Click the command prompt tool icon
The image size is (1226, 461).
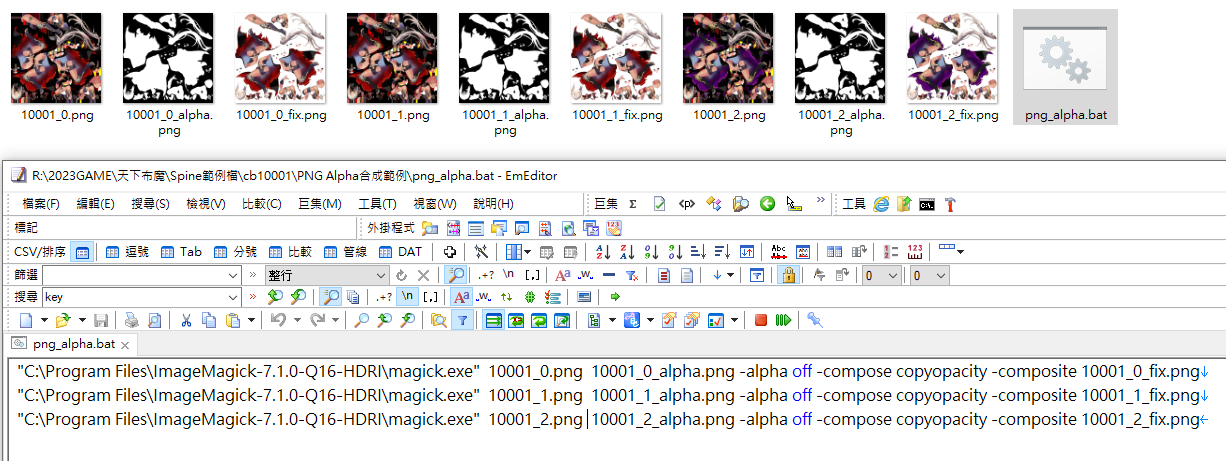pyautogui.click(x=927, y=204)
